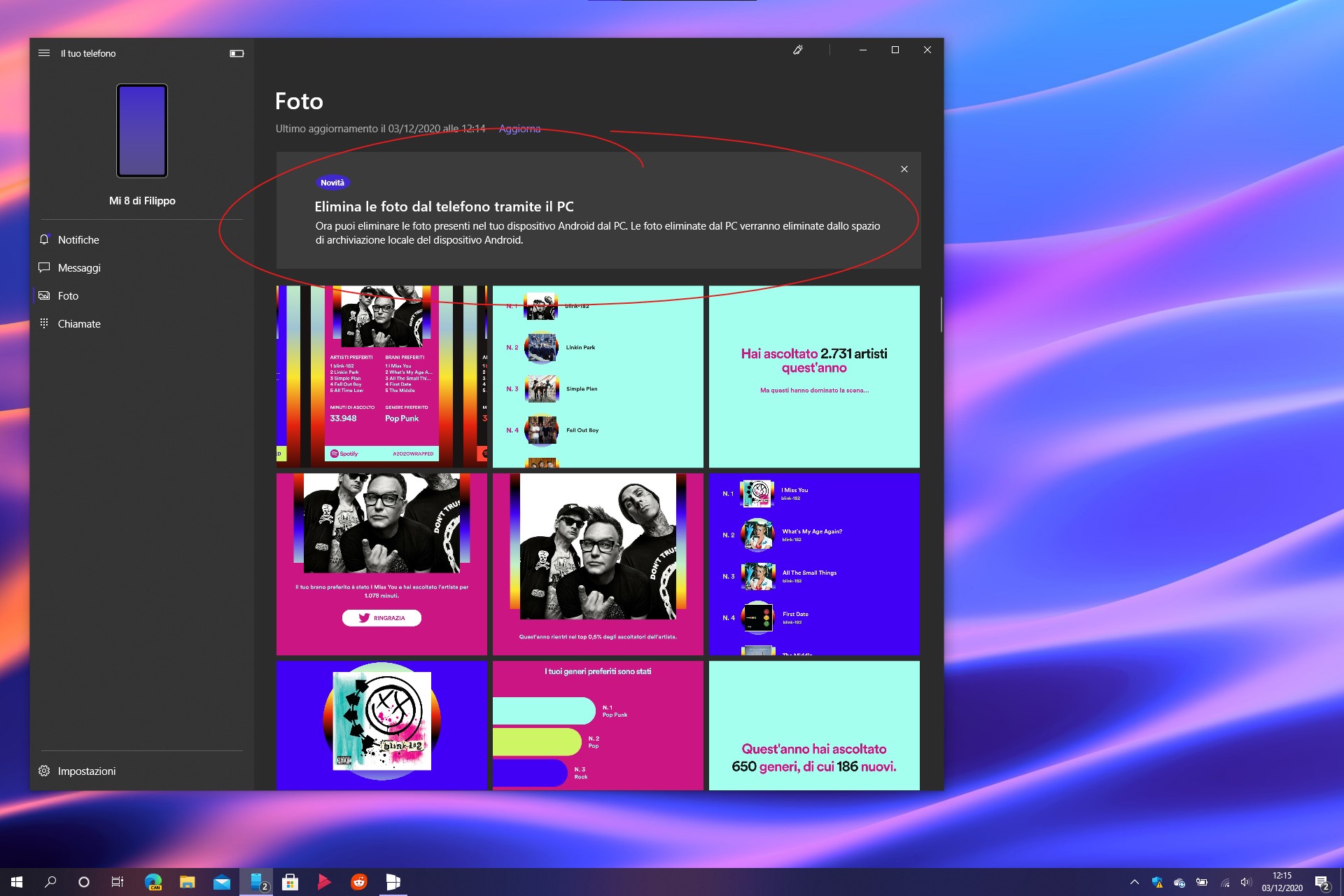Image resolution: width=1344 pixels, height=896 pixels.
Task: Open the top artists list photo with Linkin Park
Action: pyautogui.click(x=598, y=376)
